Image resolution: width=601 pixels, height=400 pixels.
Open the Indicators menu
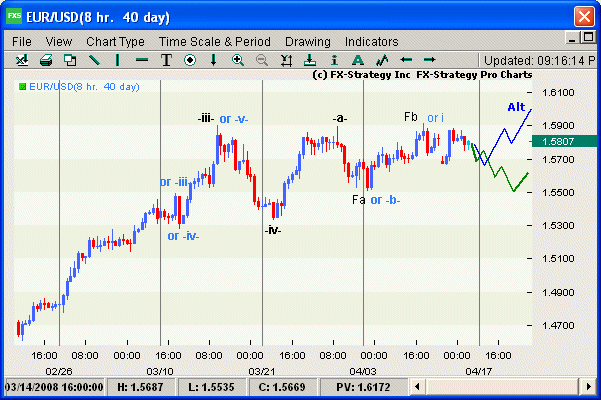[x=371, y=41]
